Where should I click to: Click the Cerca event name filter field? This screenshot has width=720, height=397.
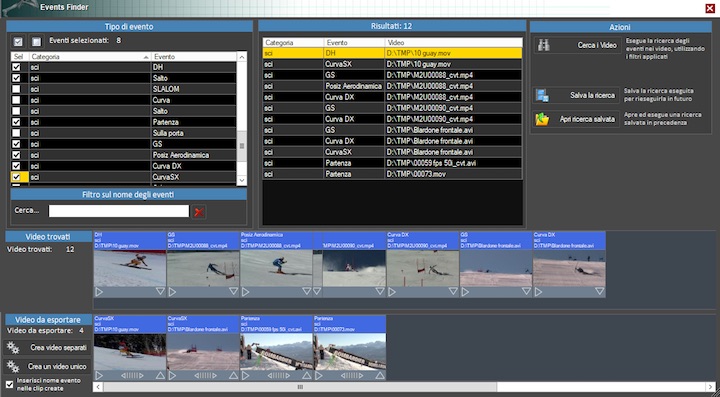pyautogui.click(x=118, y=211)
